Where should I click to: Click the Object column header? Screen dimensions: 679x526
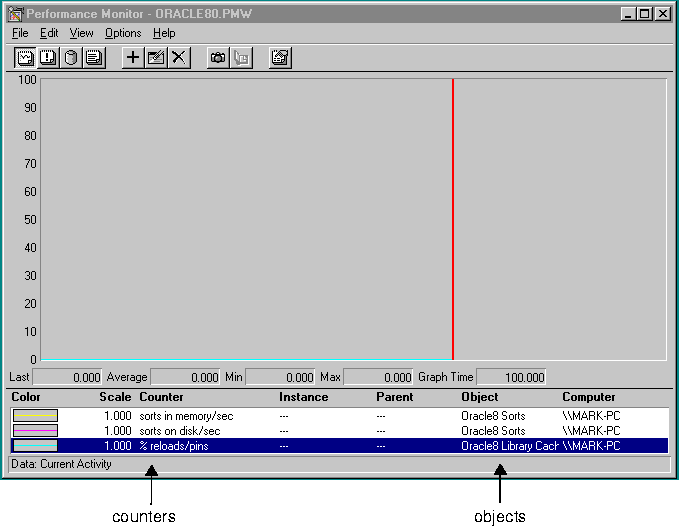[x=479, y=397]
